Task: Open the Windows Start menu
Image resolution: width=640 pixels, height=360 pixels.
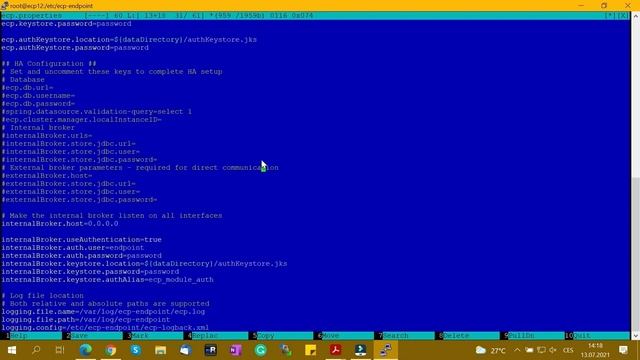Action: point(11,350)
